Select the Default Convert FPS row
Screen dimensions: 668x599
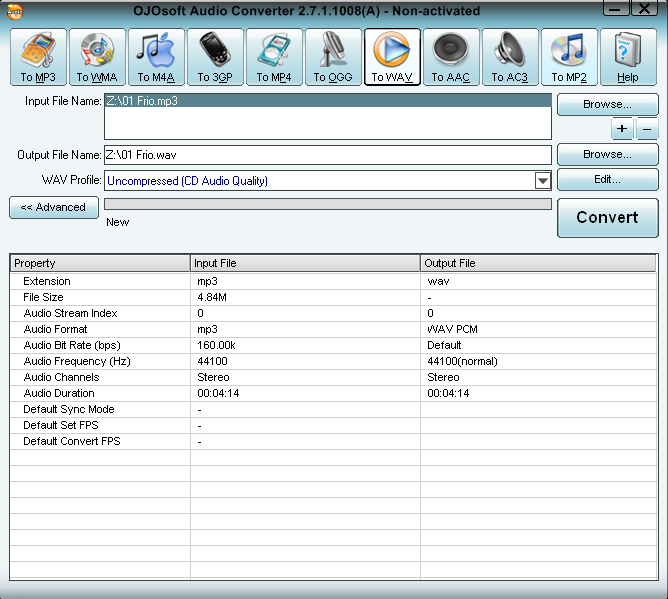point(333,441)
